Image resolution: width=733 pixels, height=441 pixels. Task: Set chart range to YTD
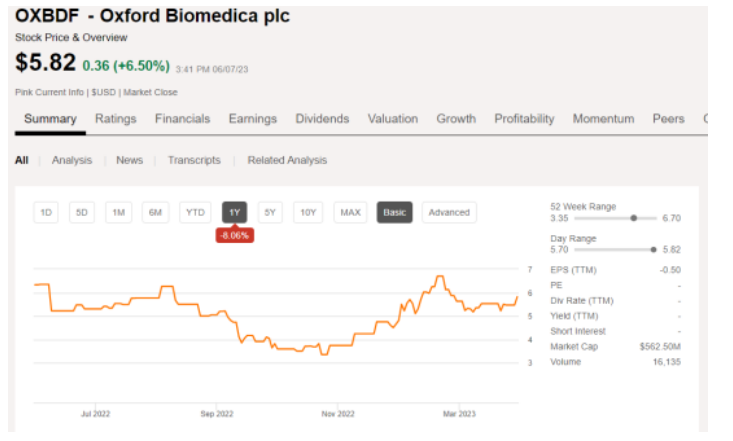coord(195,212)
